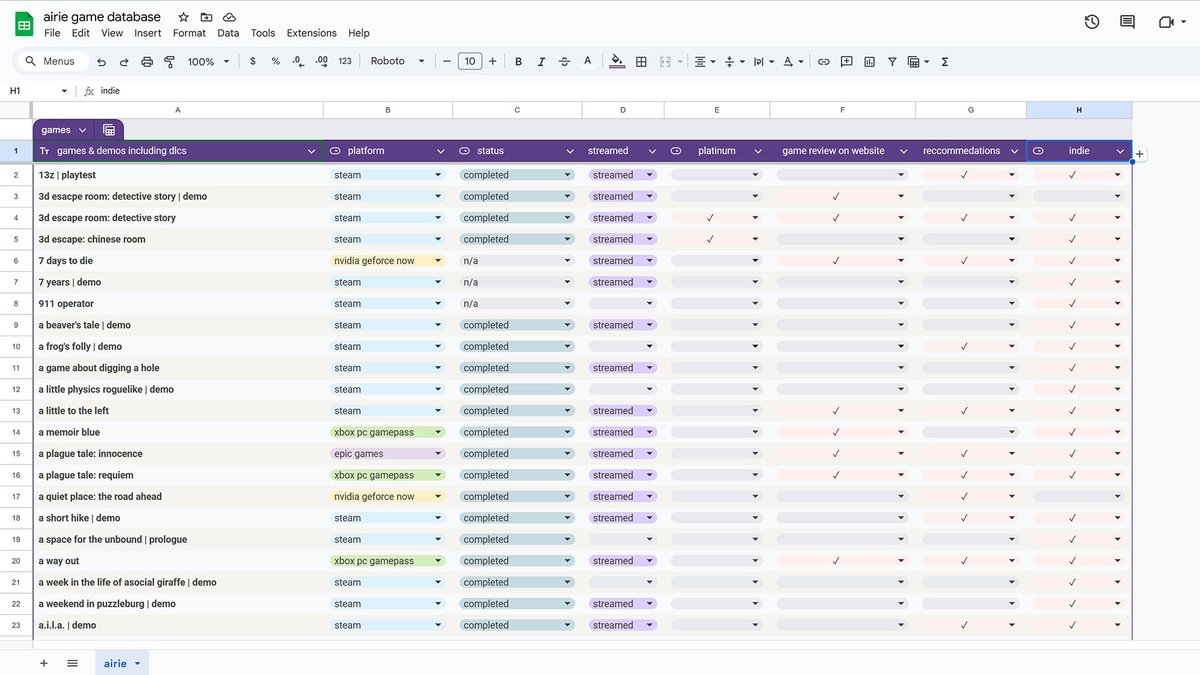
Task: Open the more number formats 123 button
Action: coord(345,62)
